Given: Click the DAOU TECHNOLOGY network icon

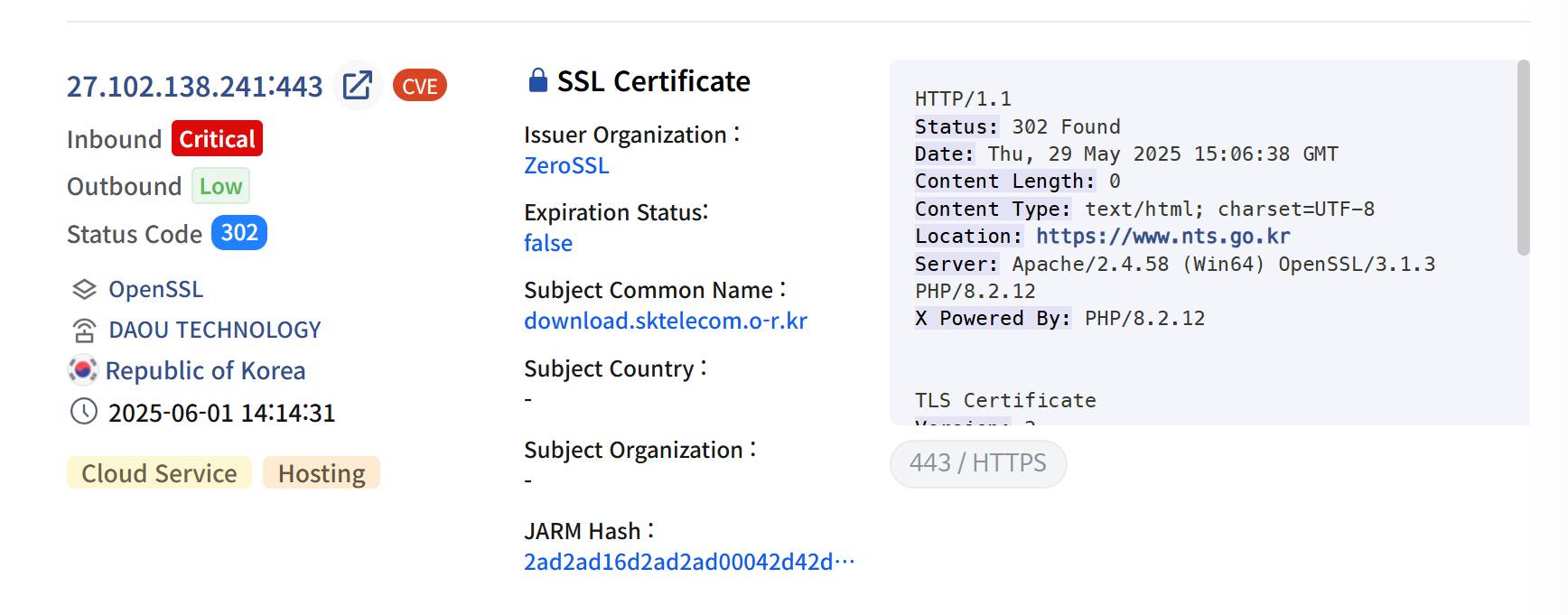Looking at the screenshot, I should pos(84,331).
